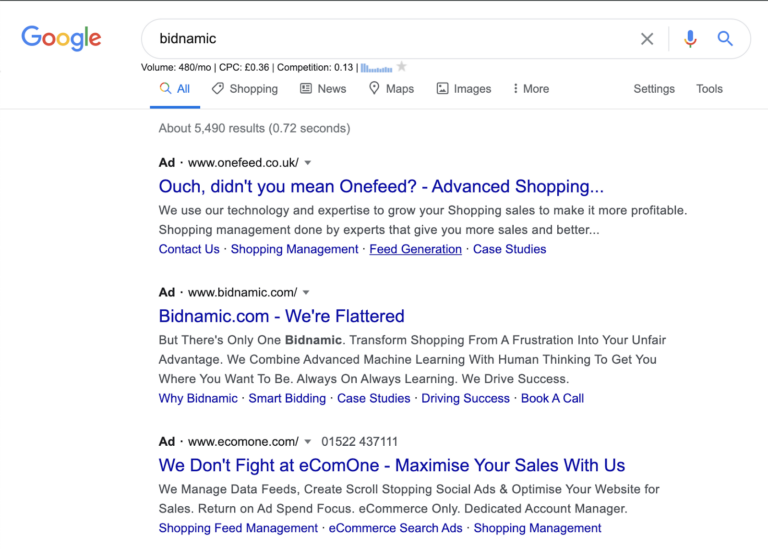Click the Book A Call sitelink
This screenshot has height=549, width=768.
tap(552, 399)
